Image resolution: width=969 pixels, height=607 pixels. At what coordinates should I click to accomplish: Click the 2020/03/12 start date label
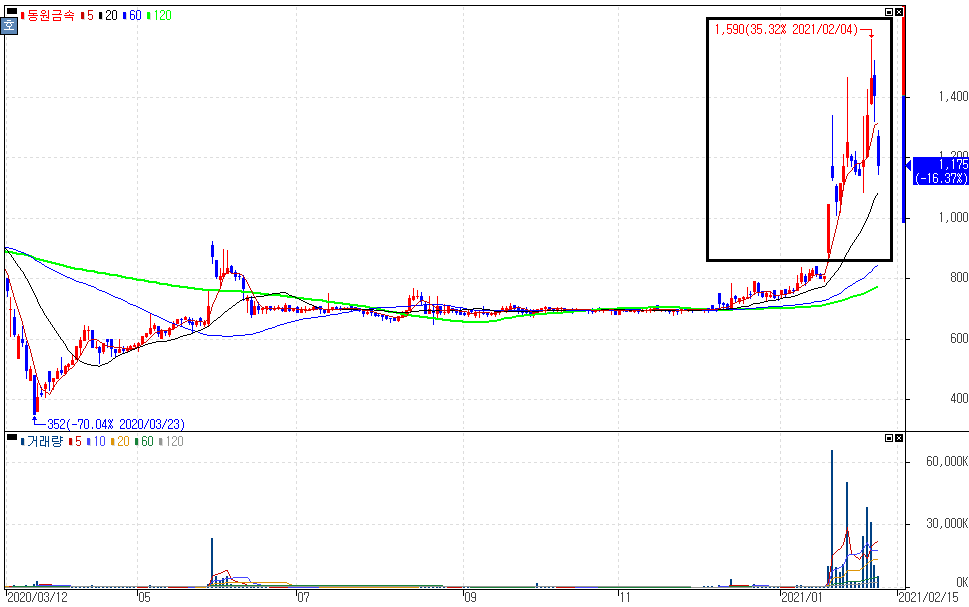[36, 598]
